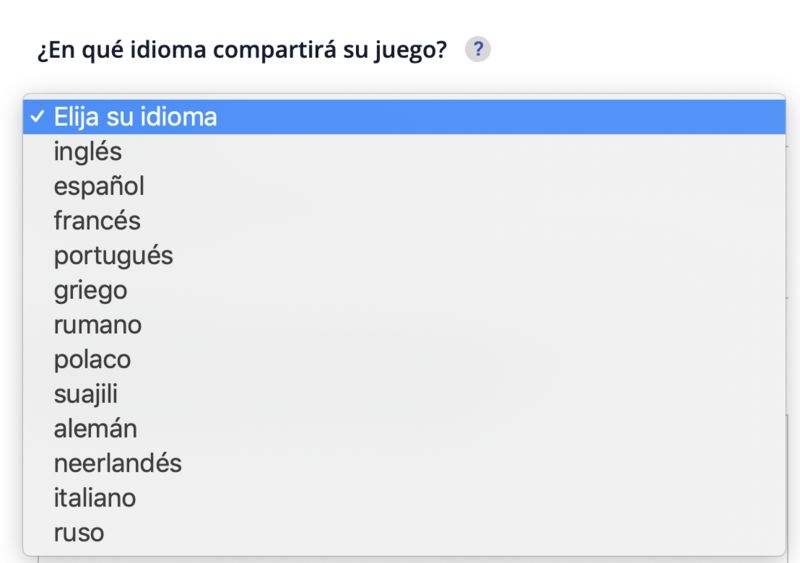Click the checkmark beside Elija su idioma
The width and height of the screenshot is (800, 563).
37,117
